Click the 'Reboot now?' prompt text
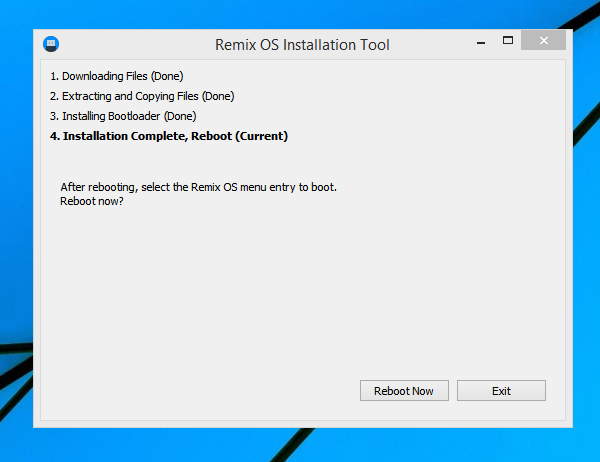Viewport: 600px width, 462px height. click(92, 201)
